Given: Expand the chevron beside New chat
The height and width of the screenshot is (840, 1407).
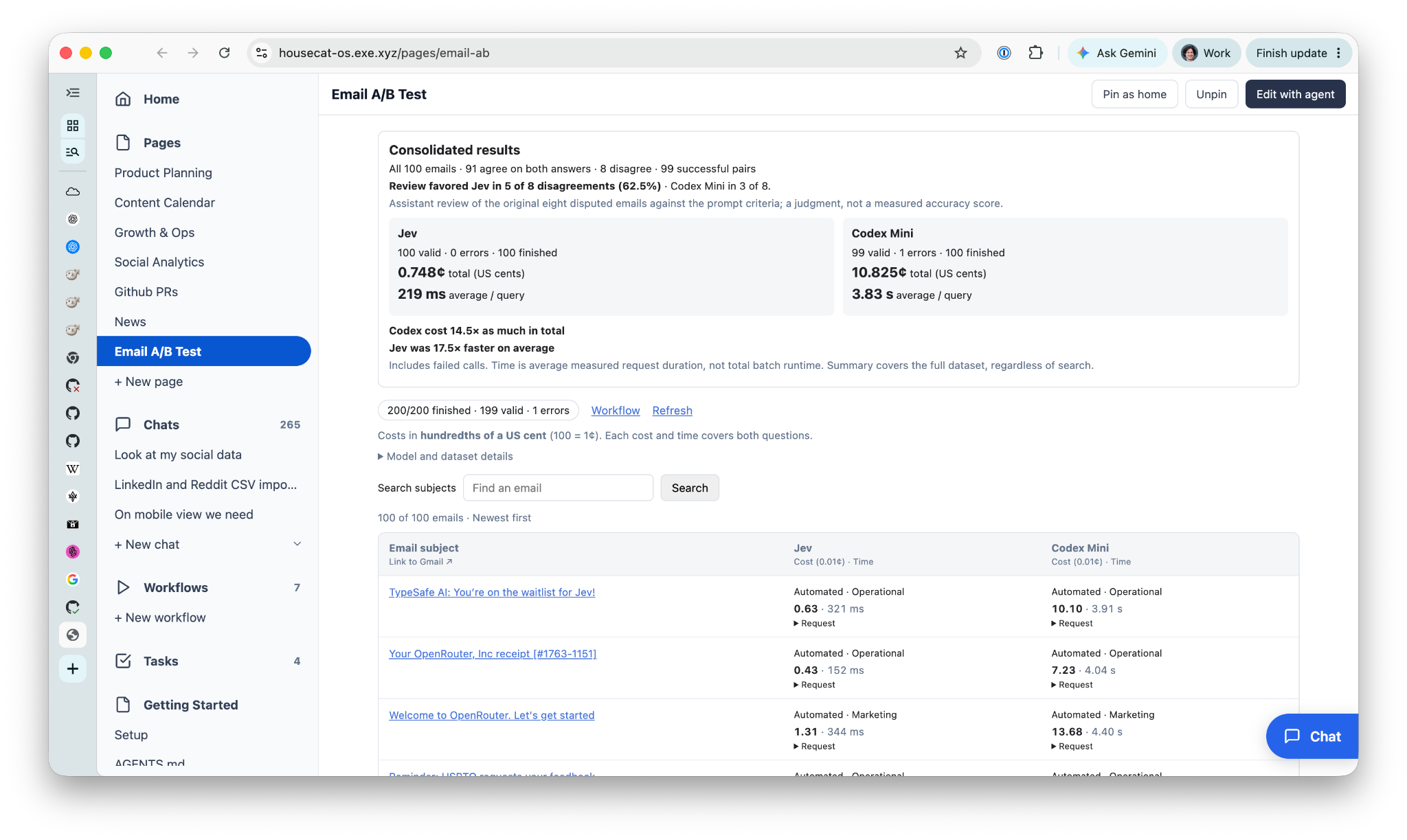Looking at the screenshot, I should (x=297, y=544).
